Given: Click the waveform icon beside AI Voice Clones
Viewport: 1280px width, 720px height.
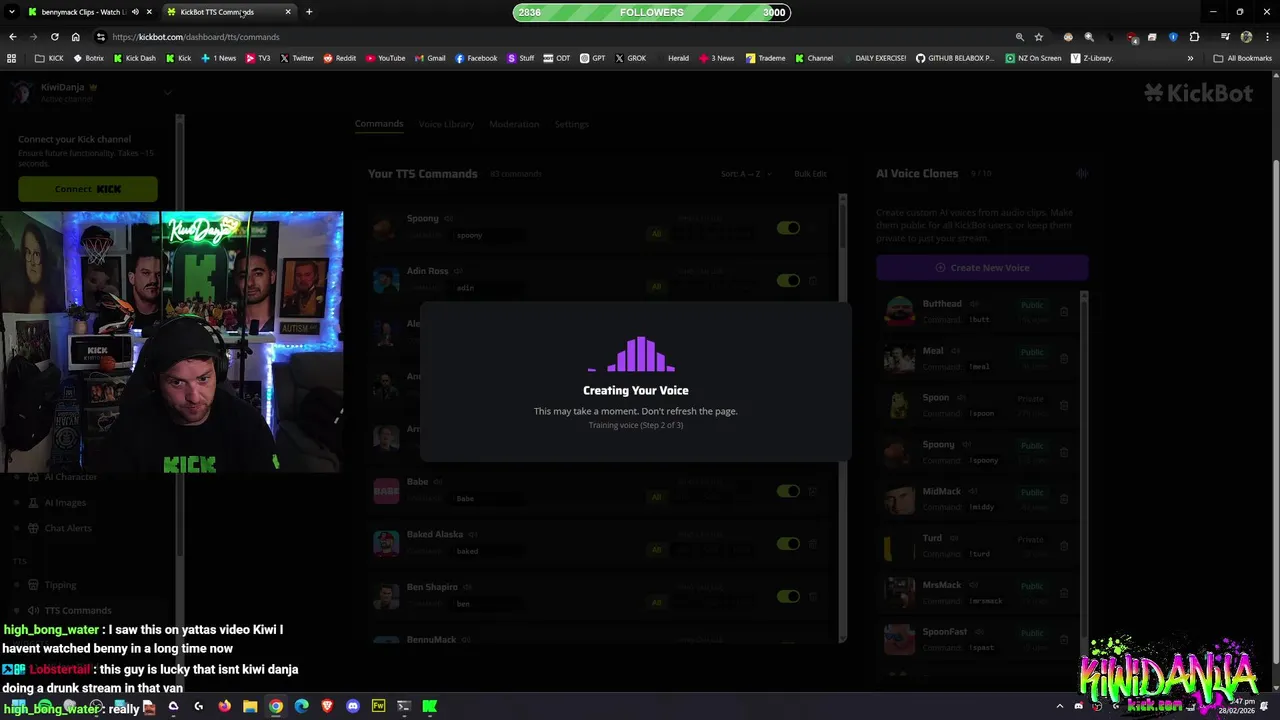Looking at the screenshot, I should 1081,174.
